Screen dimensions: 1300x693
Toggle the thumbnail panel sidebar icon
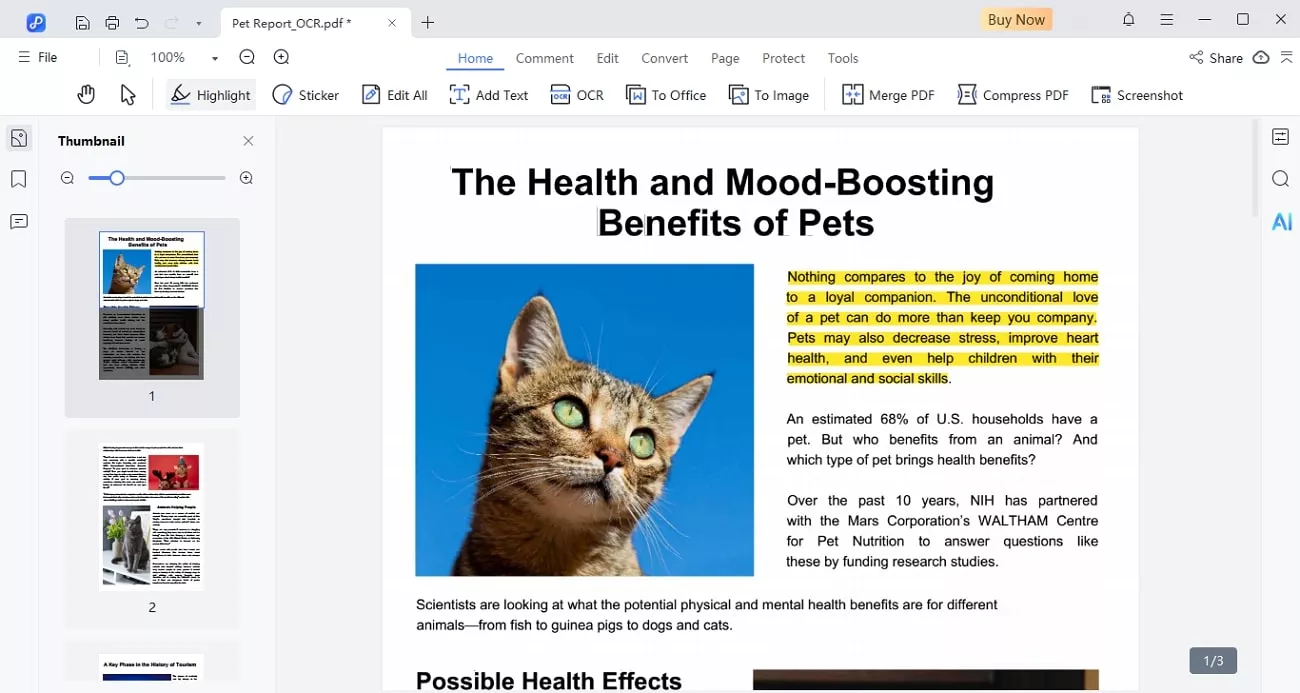19,139
